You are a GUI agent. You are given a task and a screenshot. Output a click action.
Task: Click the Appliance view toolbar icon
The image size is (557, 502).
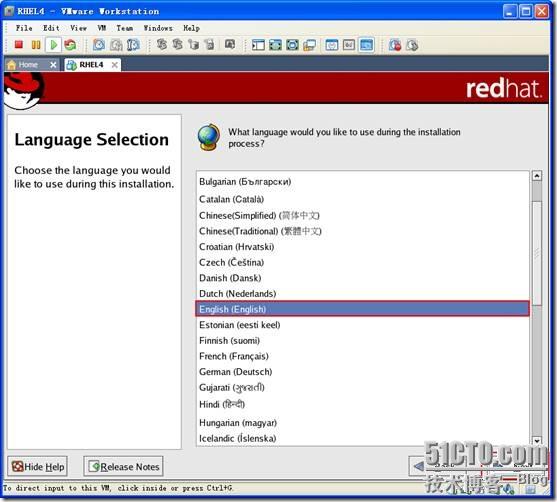349,45
